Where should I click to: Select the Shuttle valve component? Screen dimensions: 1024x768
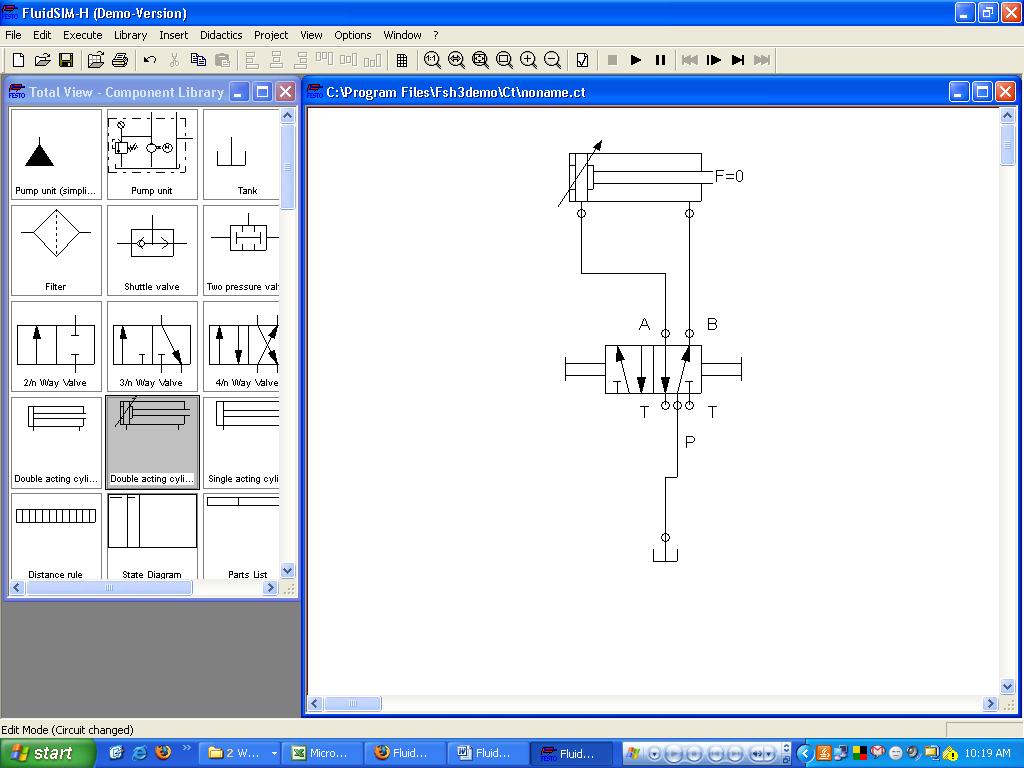point(152,250)
